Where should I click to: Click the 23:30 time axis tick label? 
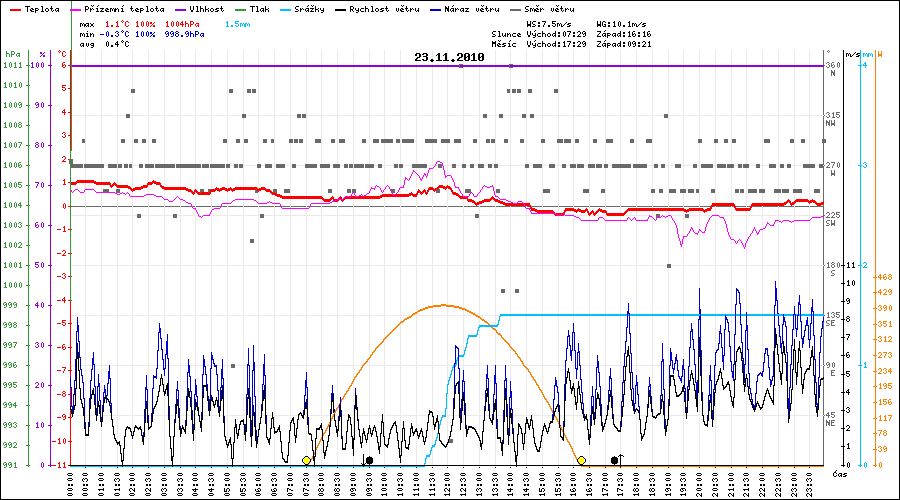809,484
